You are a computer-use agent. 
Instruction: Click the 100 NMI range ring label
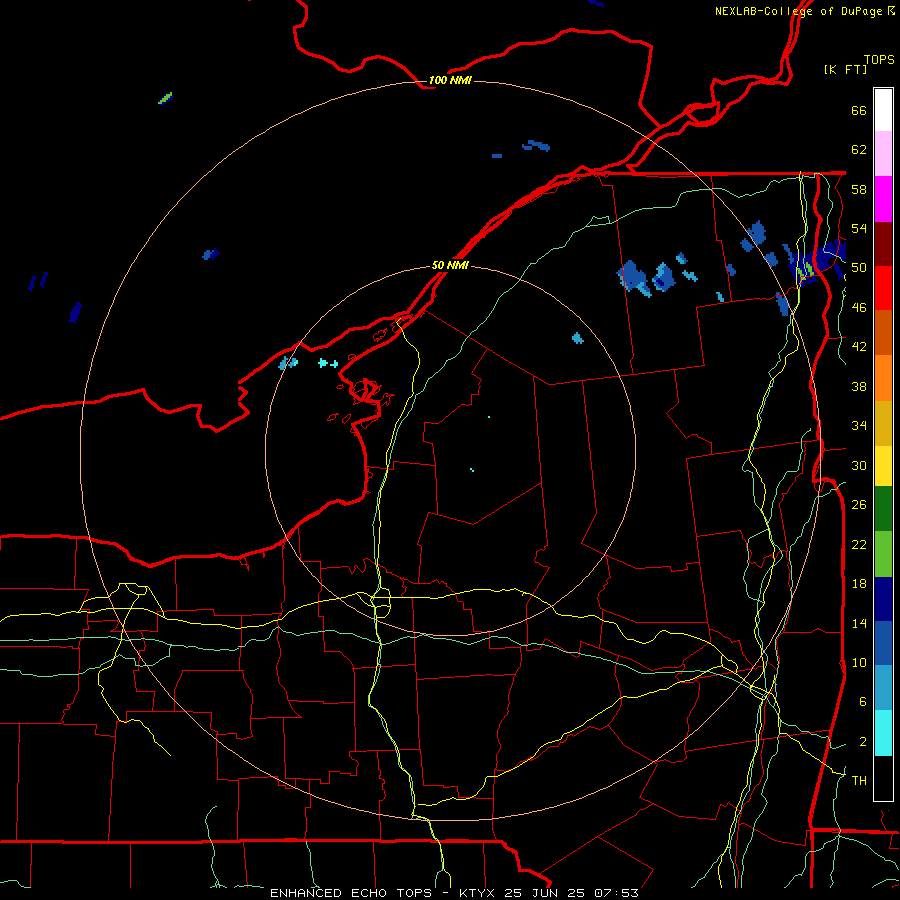click(450, 80)
